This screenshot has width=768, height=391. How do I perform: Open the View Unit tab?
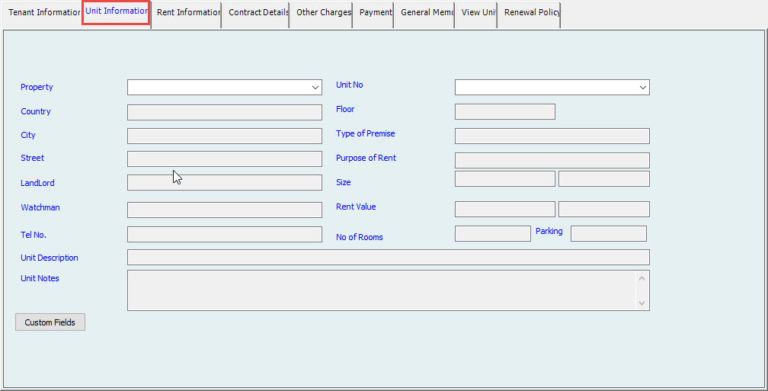pos(477,13)
